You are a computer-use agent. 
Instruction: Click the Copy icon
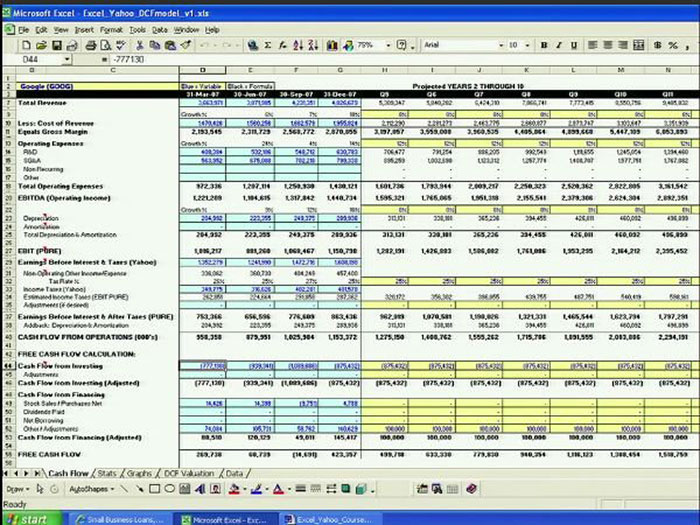point(154,45)
